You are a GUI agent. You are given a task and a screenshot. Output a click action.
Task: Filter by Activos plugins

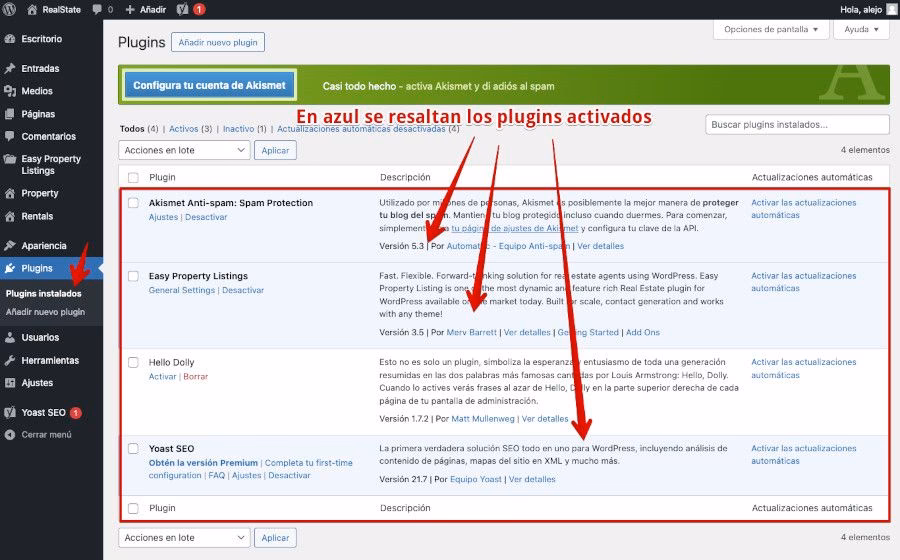[x=183, y=129]
